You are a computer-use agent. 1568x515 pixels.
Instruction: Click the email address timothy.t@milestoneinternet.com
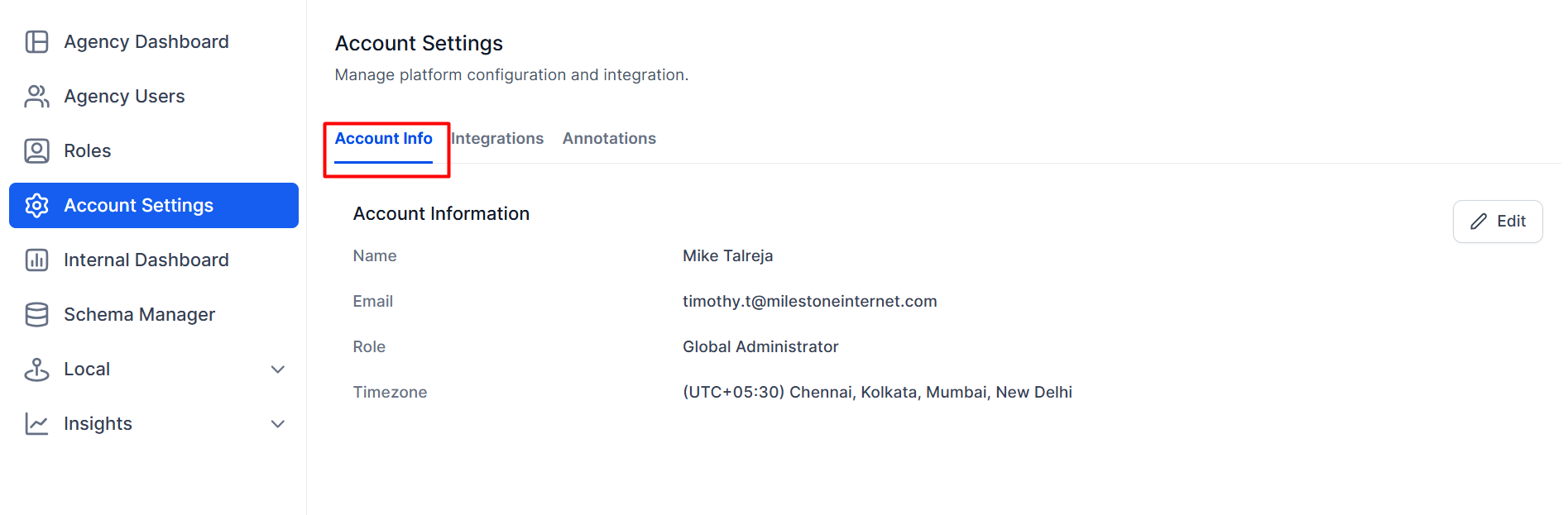click(810, 302)
